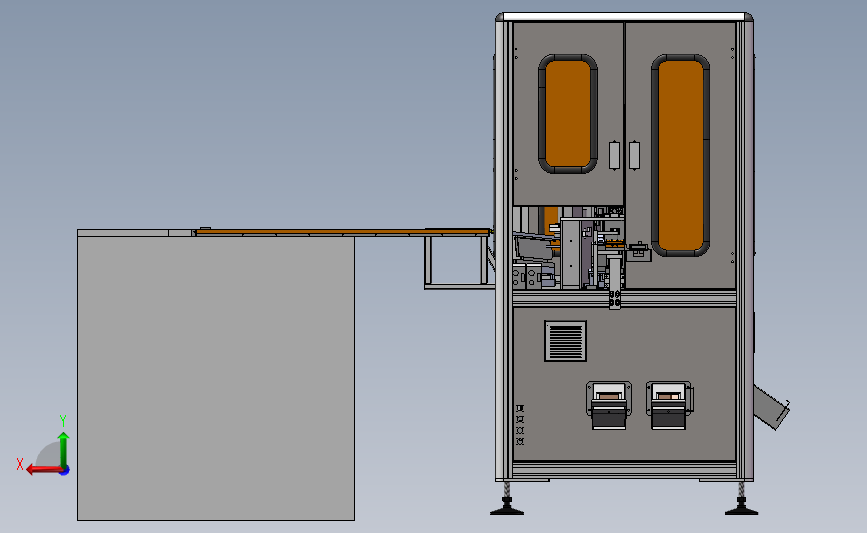Select the horizontal aluminum beam below doors
Image resolution: width=867 pixels, height=533 pixels.
pos(624,299)
